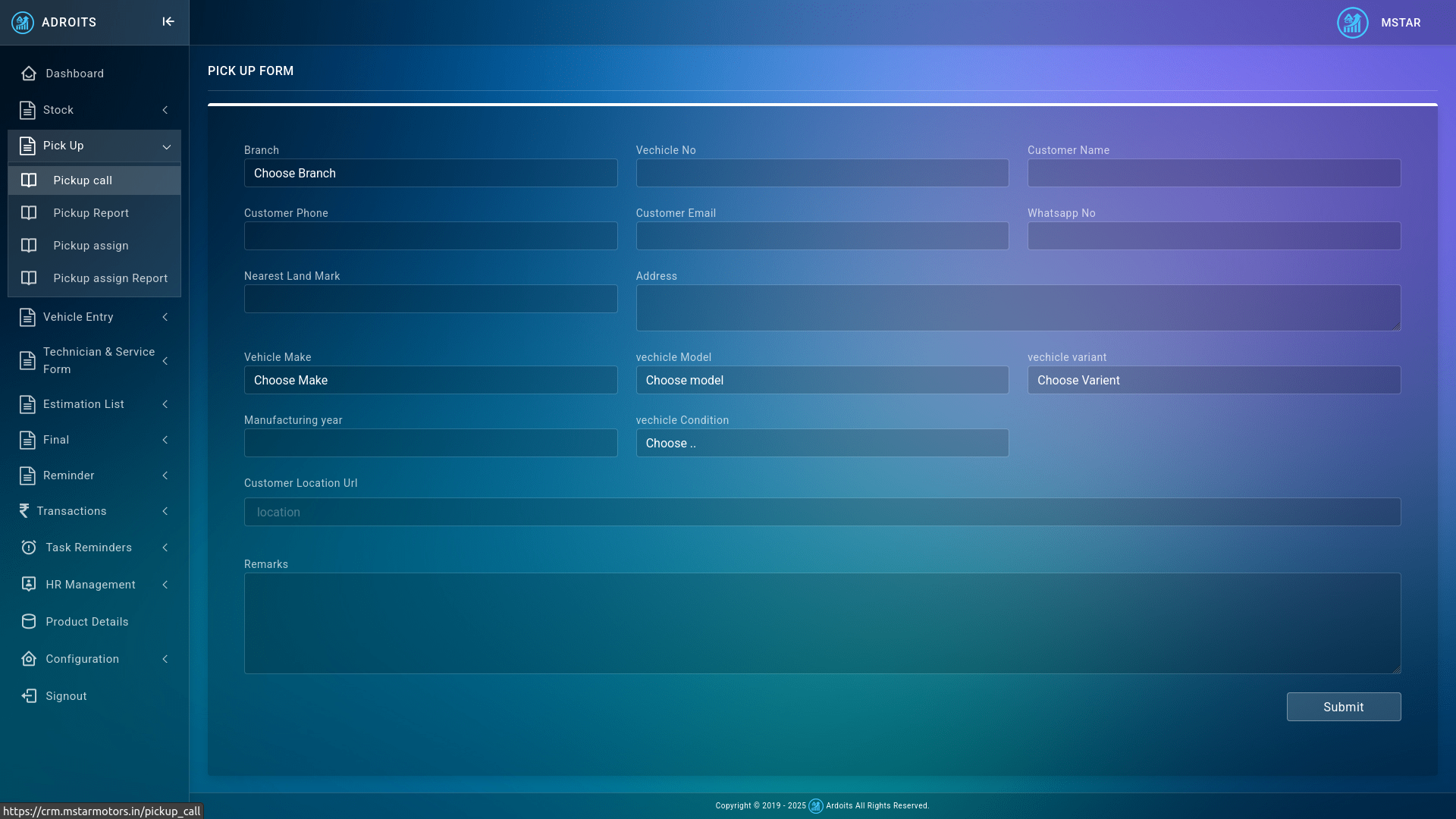The width and height of the screenshot is (1456, 819).
Task: Click the Customer Location Url field
Action: [x=822, y=513]
